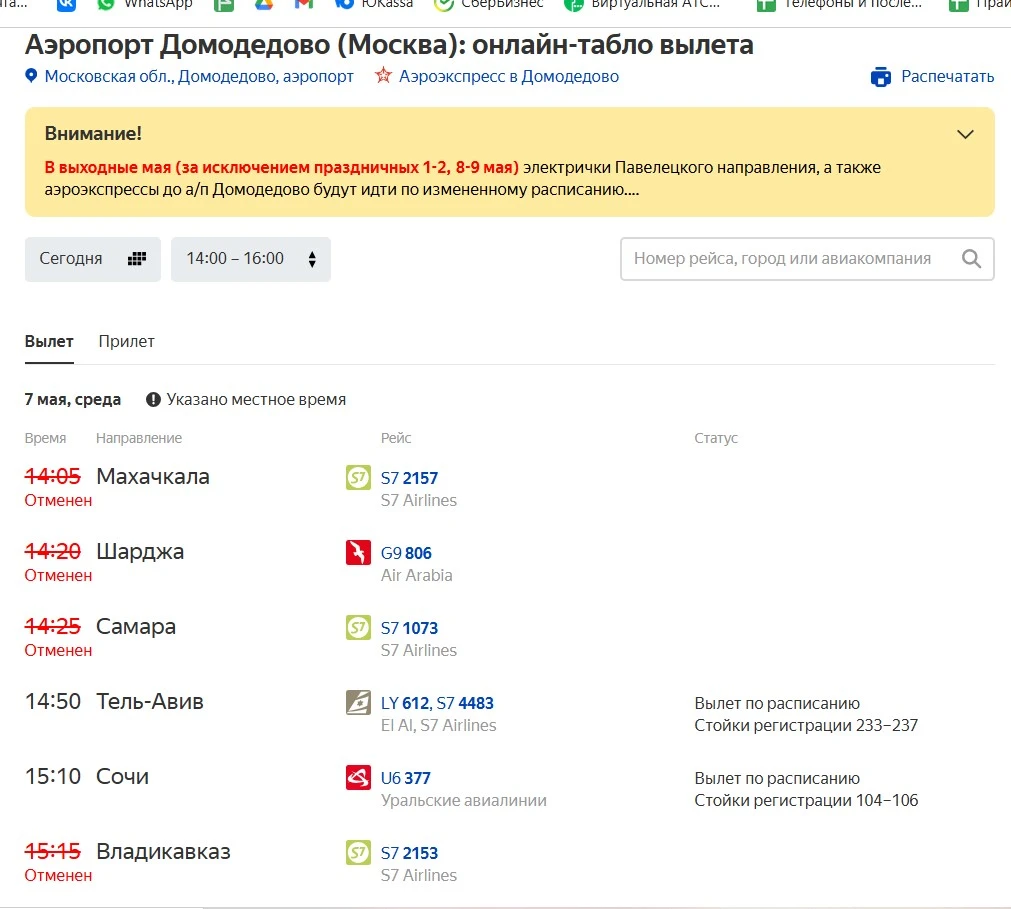Click the star icon beside Аэроэкспресс link
The image size is (1011, 909).
[383, 76]
